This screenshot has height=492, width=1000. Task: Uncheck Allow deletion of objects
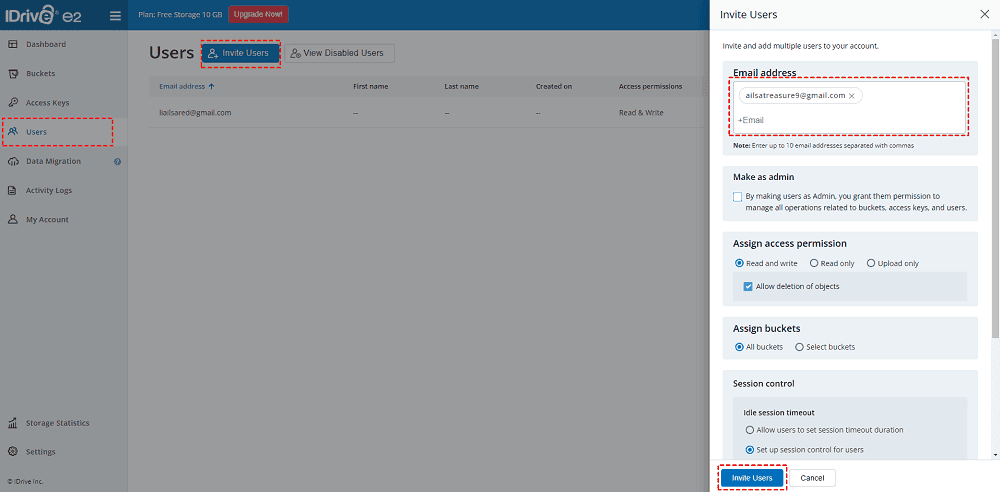point(749,287)
